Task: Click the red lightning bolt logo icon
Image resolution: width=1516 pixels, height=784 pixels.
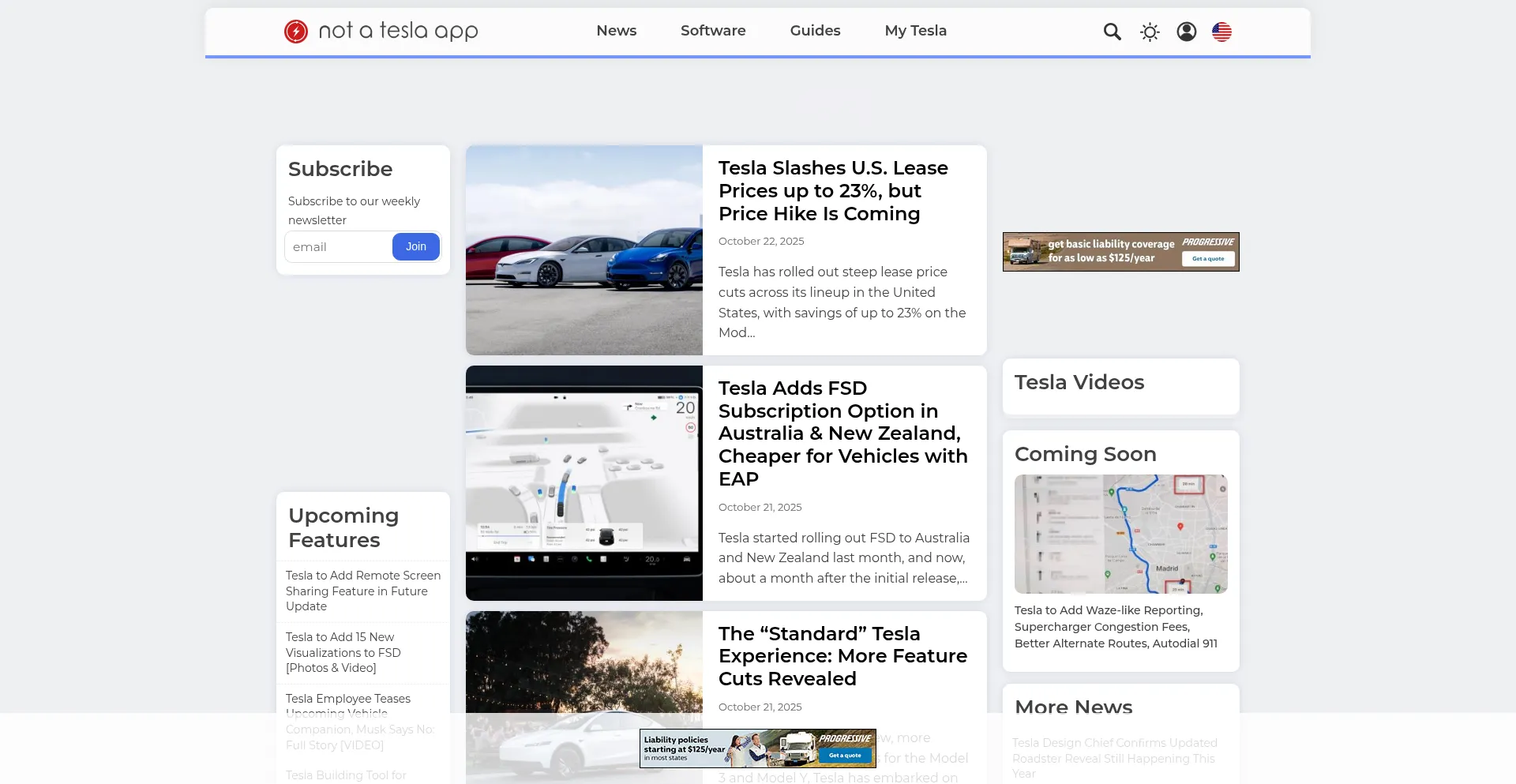Action: tap(296, 32)
